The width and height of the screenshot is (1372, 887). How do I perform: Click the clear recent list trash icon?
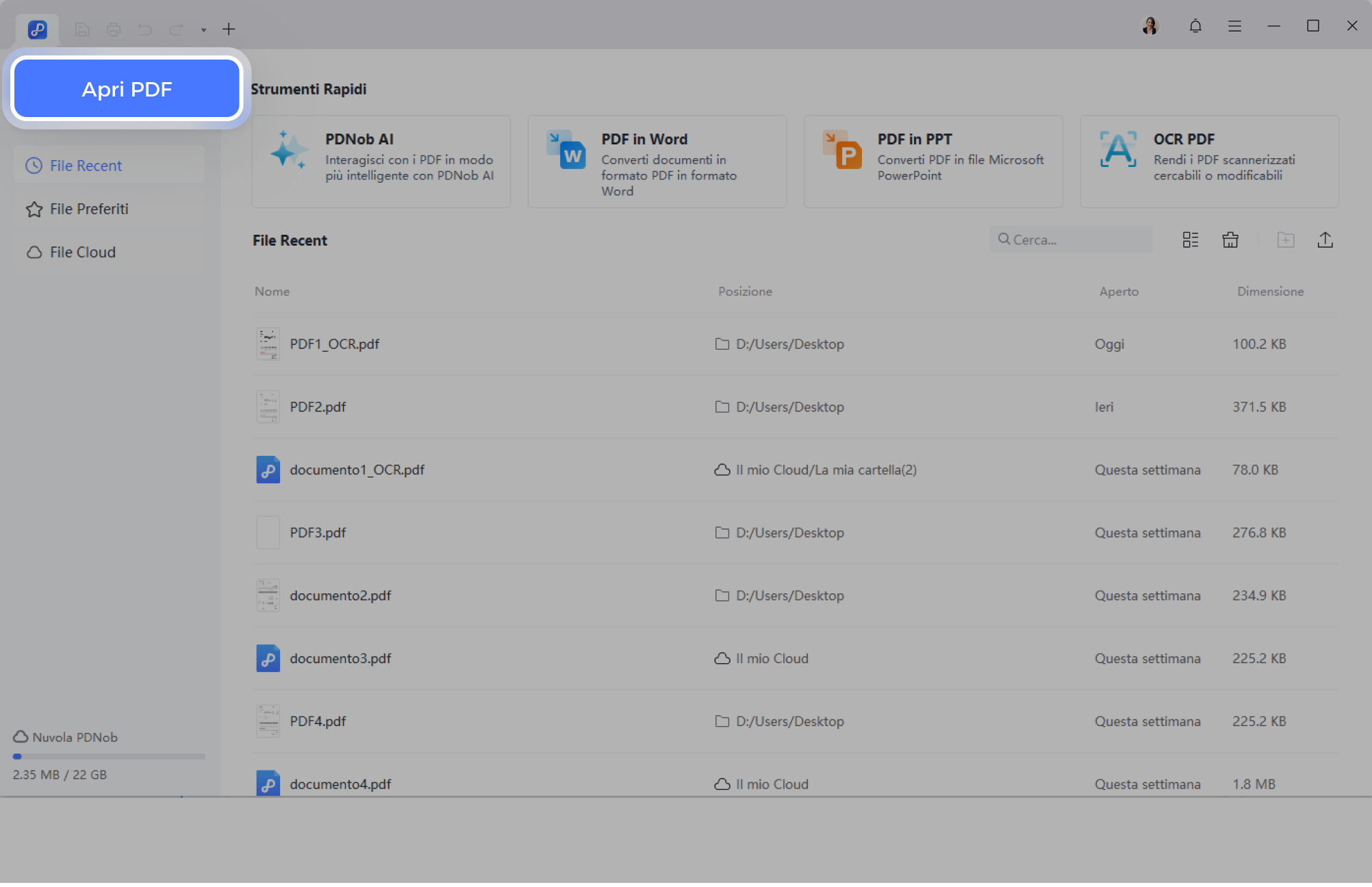coord(1230,240)
